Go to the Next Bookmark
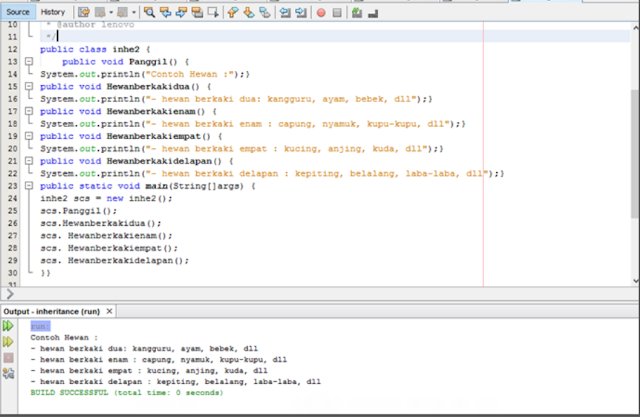 [249, 13]
